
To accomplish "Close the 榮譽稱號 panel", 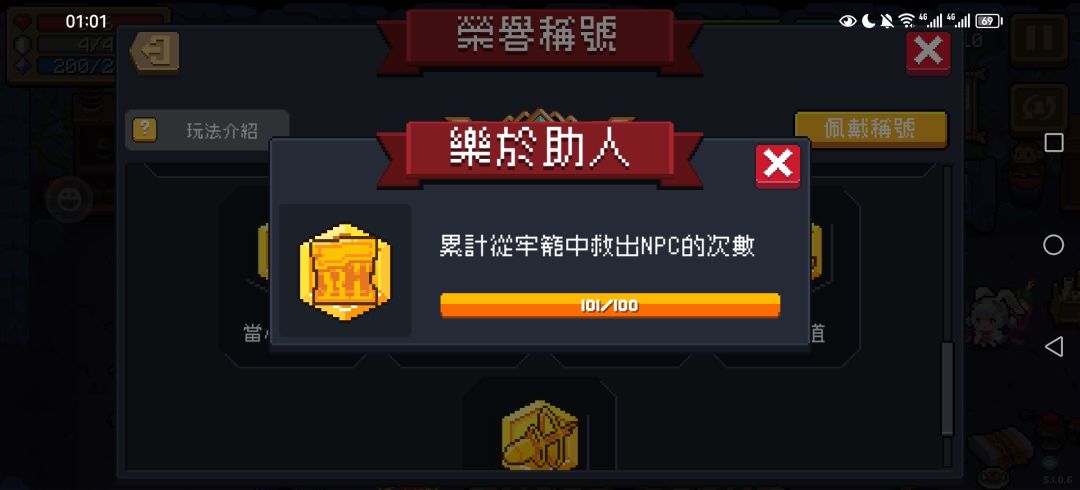I will 928,52.
